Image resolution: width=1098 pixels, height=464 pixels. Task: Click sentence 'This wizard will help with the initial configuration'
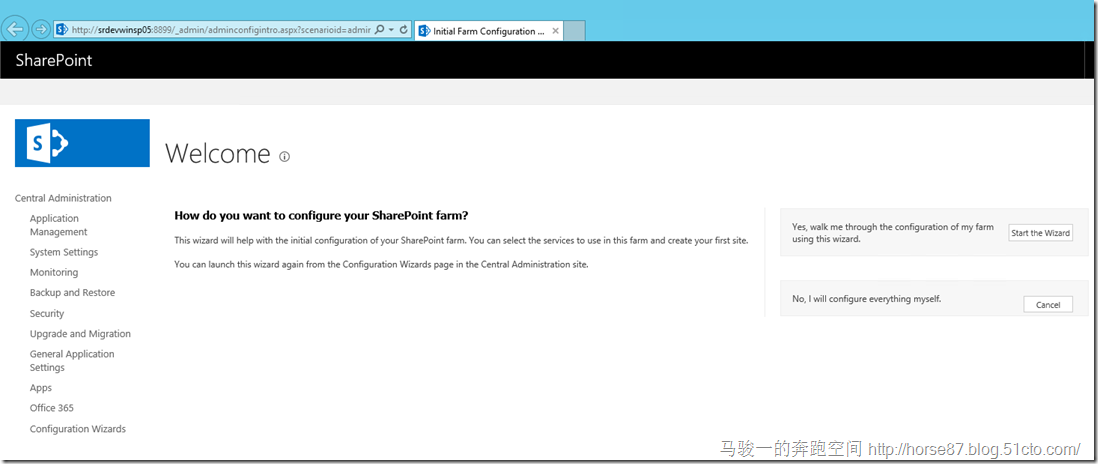(x=461, y=241)
